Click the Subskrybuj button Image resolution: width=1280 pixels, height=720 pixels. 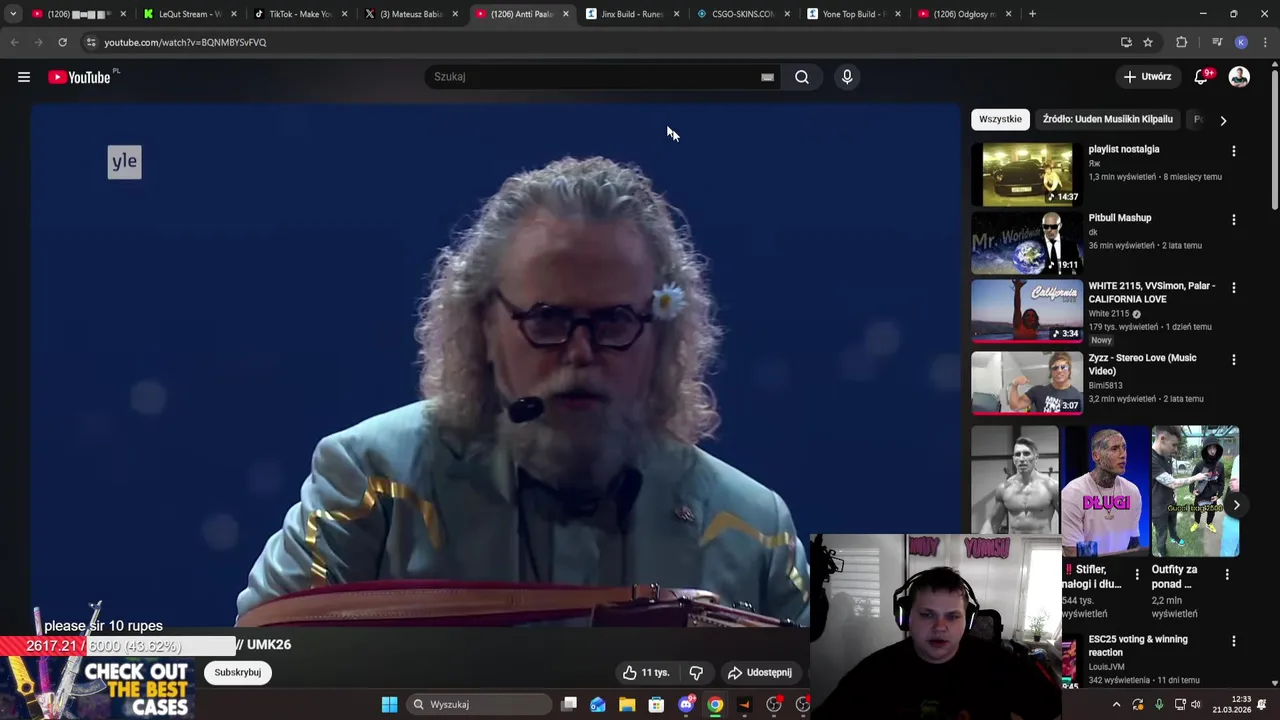[237, 673]
